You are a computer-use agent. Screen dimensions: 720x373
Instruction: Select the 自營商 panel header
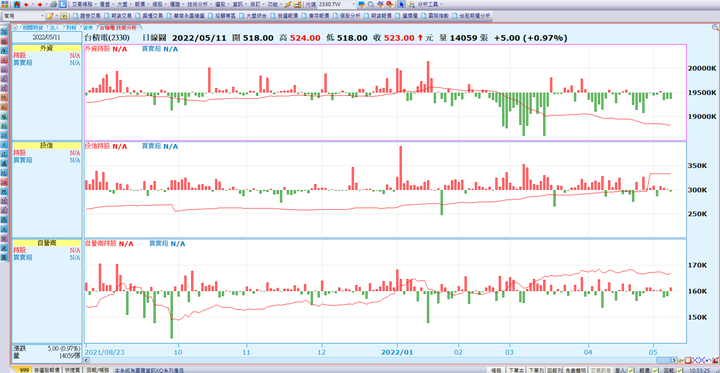(x=46, y=242)
